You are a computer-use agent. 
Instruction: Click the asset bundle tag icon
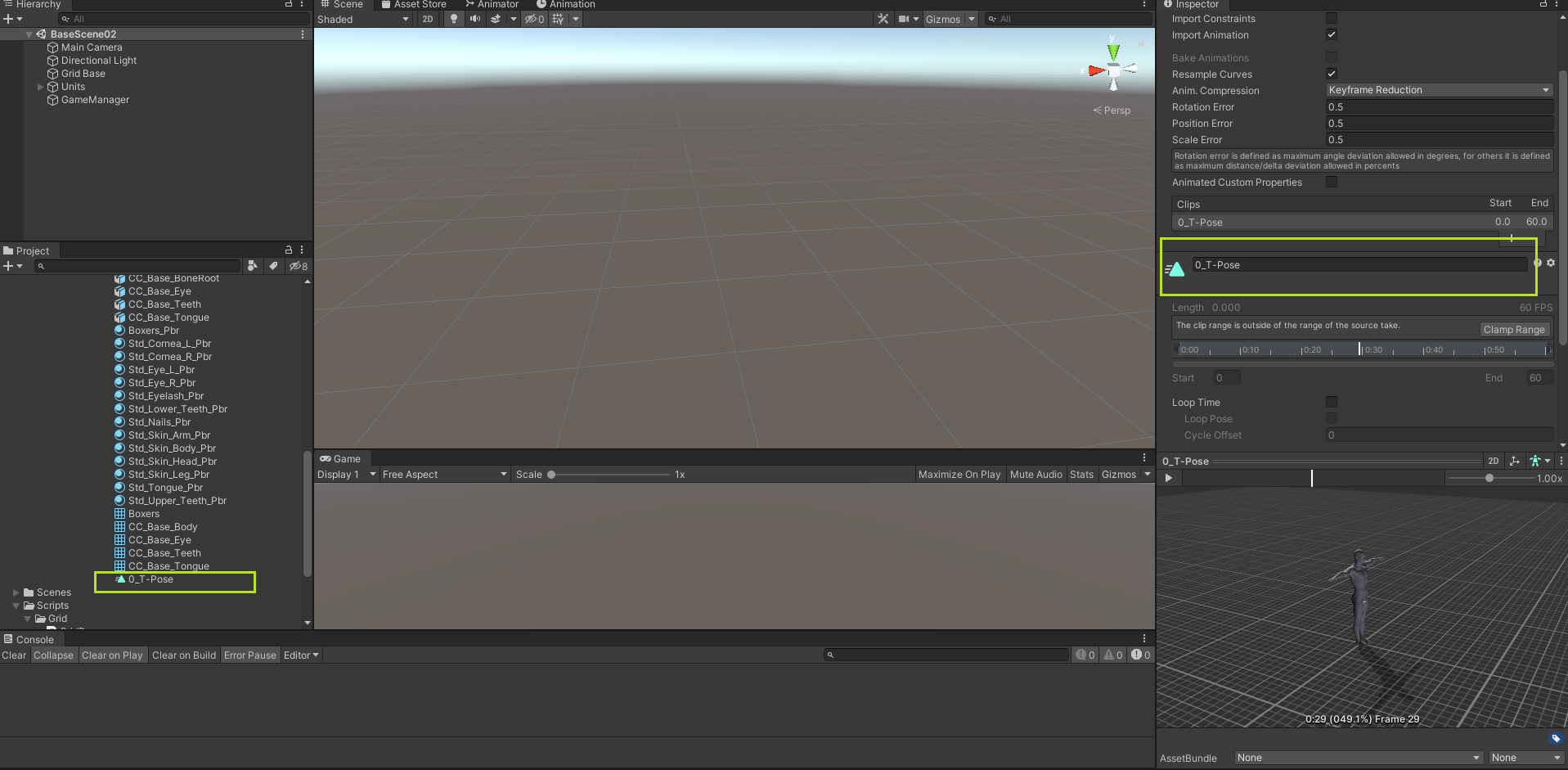[1556, 739]
